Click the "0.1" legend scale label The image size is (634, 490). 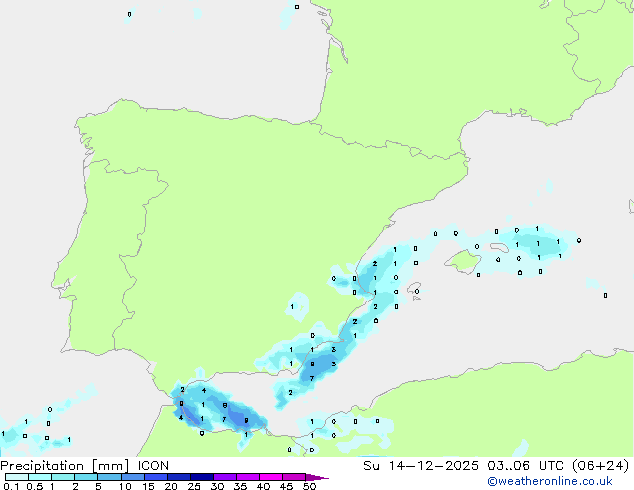(x=11, y=486)
